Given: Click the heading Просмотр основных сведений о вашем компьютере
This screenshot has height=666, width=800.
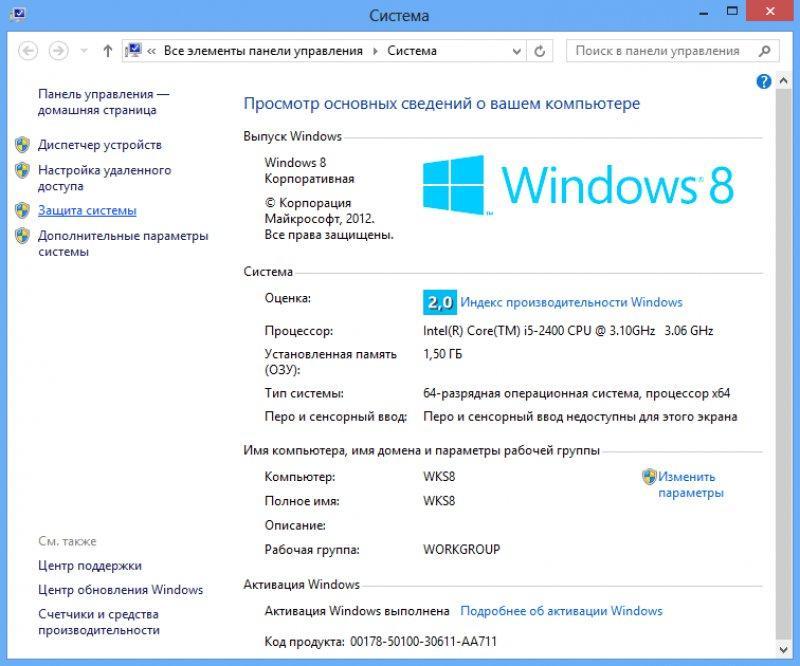Looking at the screenshot, I should (441, 104).
